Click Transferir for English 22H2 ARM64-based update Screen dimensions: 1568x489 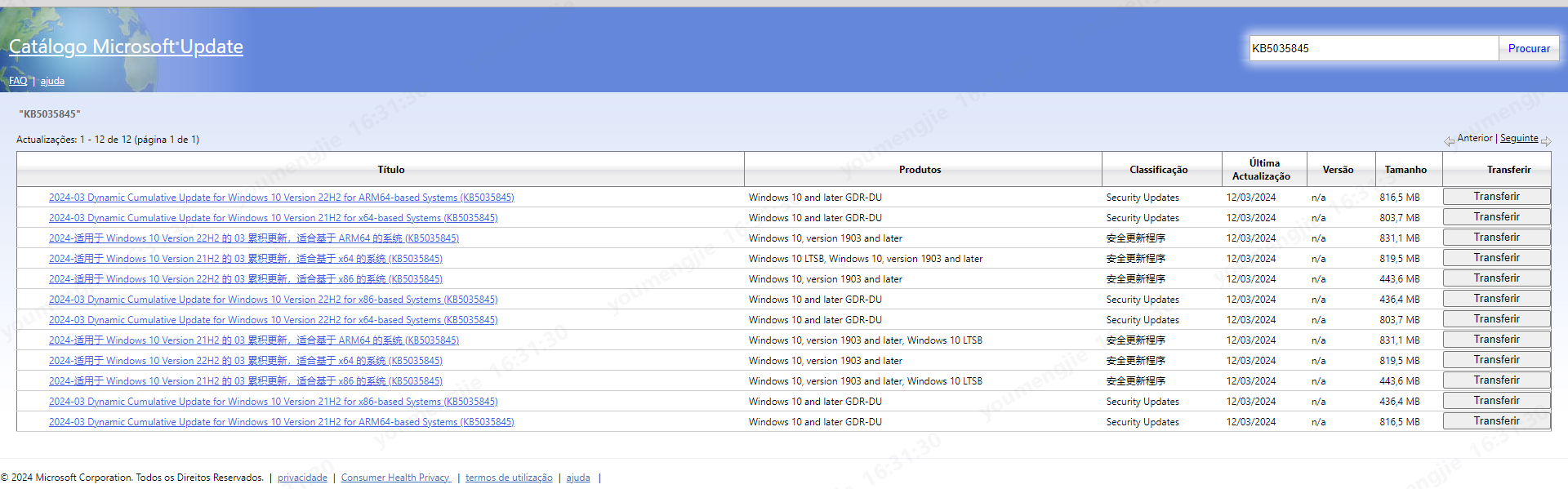[x=1496, y=197]
